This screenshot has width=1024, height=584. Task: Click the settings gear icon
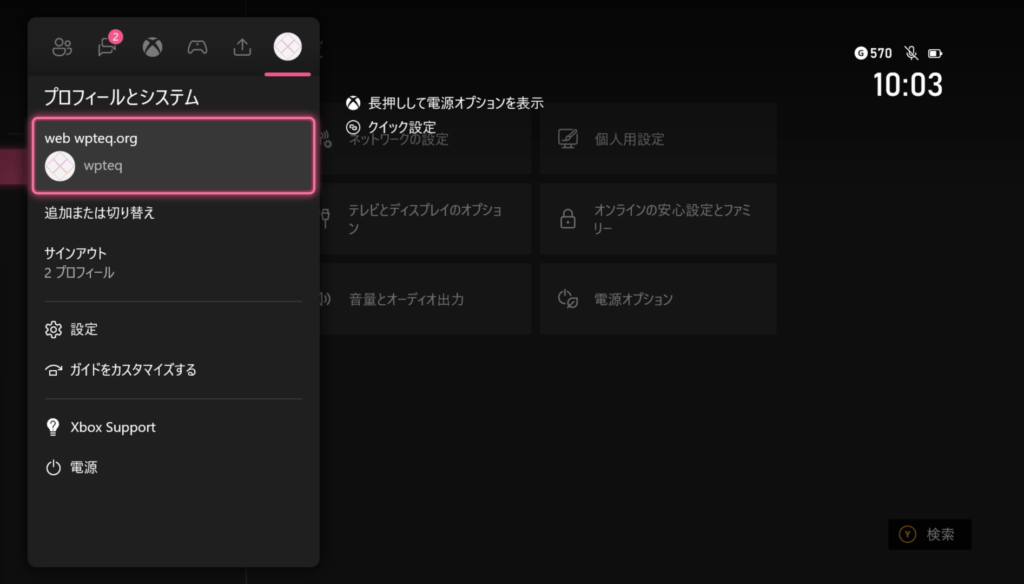[x=54, y=329]
